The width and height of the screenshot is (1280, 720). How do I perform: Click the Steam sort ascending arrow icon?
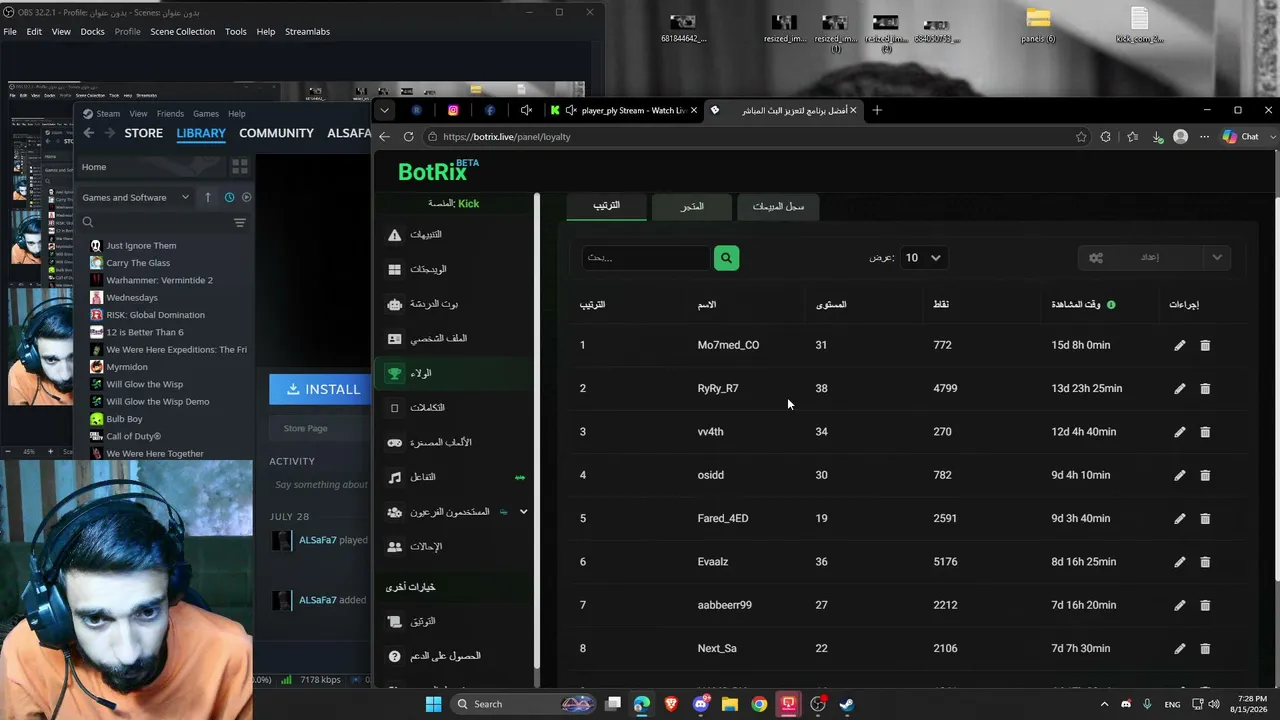(208, 197)
